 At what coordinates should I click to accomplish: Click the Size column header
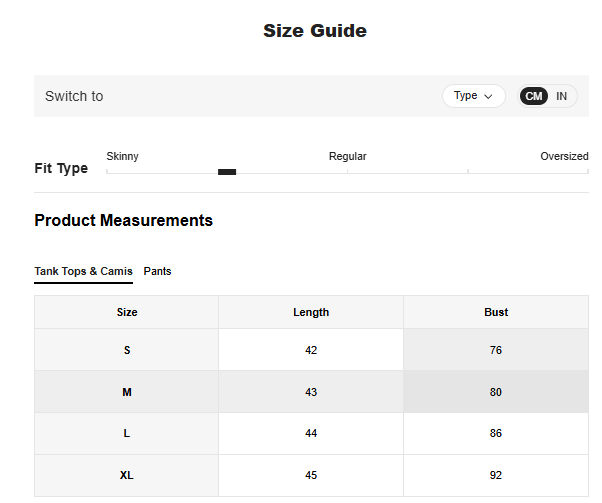coord(127,312)
